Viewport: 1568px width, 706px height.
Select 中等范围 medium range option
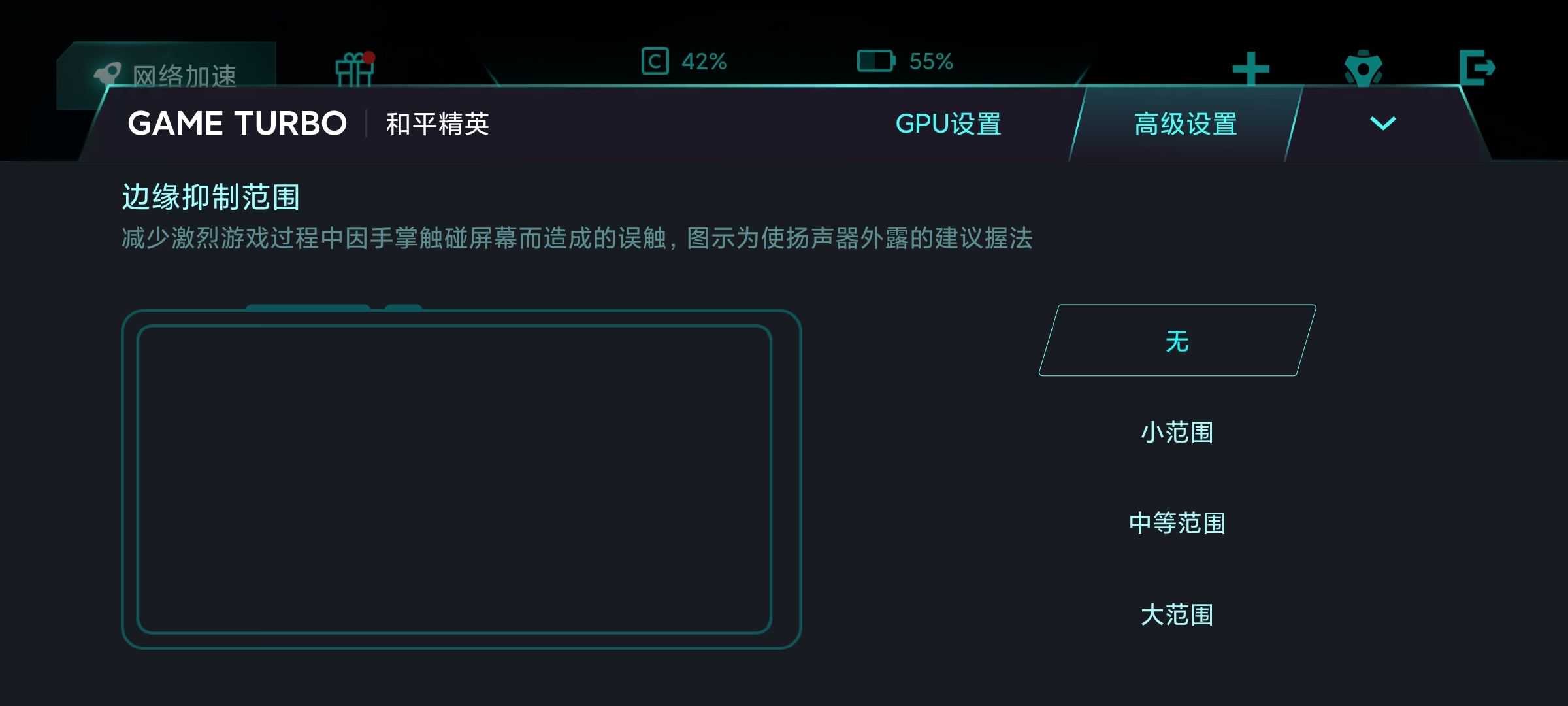click(x=1177, y=524)
